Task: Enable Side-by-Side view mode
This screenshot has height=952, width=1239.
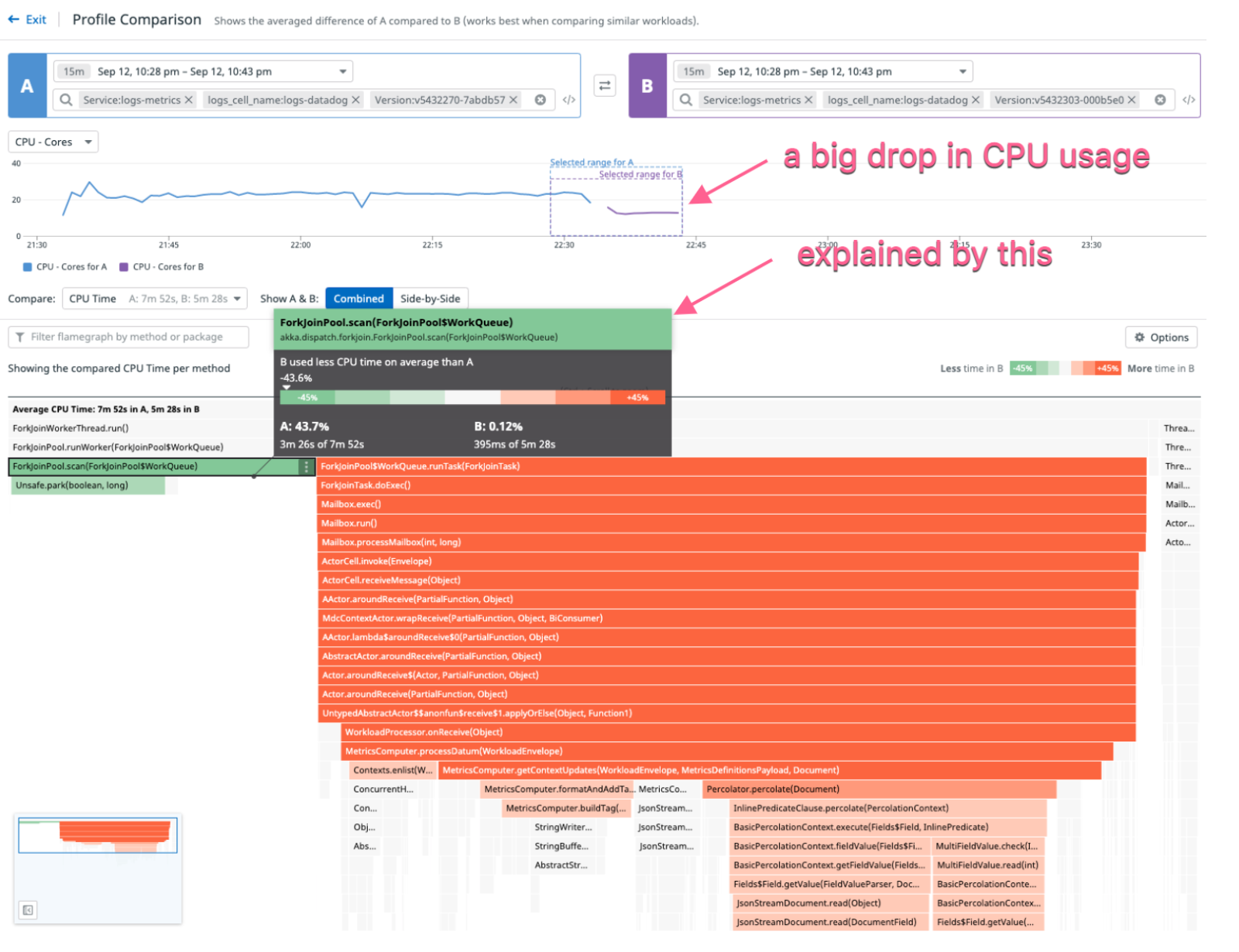Action: click(x=431, y=298)
